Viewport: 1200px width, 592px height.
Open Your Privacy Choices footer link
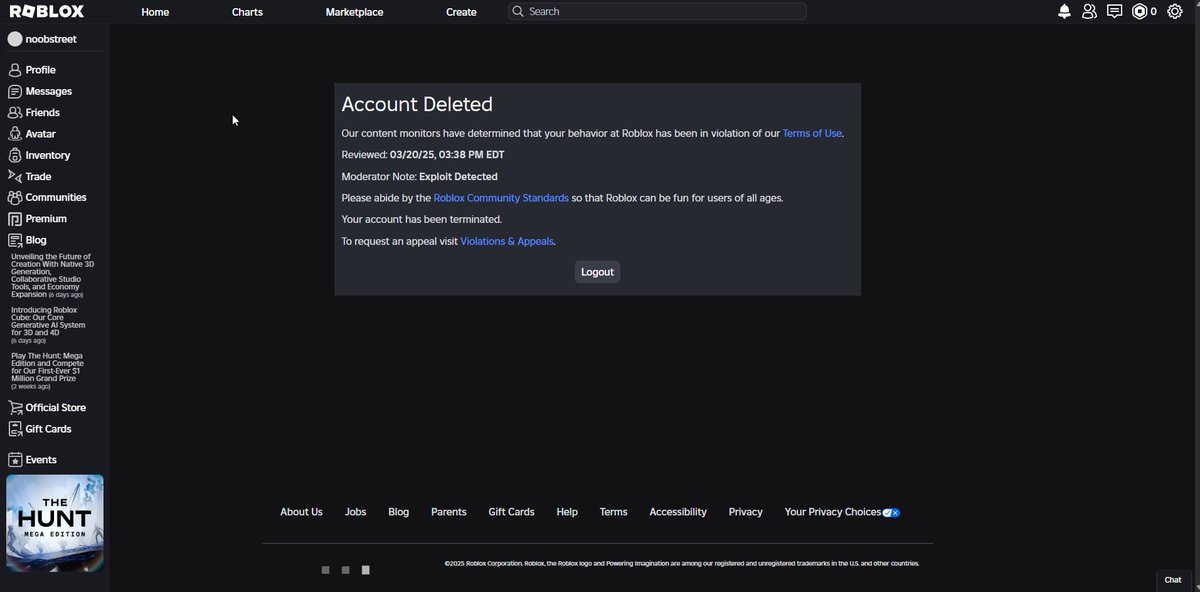click(842, 512)
